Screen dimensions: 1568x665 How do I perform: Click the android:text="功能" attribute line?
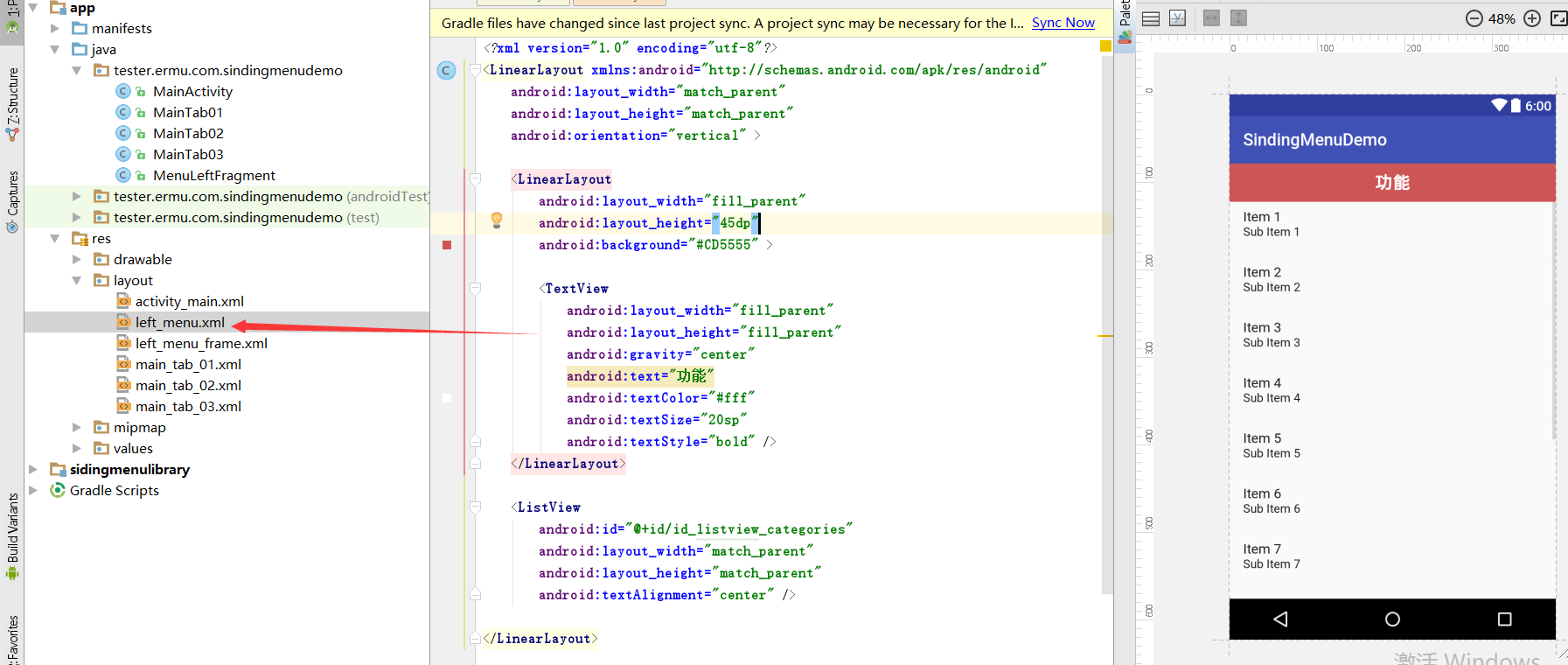pyautogui.click(x=640, y=376)
